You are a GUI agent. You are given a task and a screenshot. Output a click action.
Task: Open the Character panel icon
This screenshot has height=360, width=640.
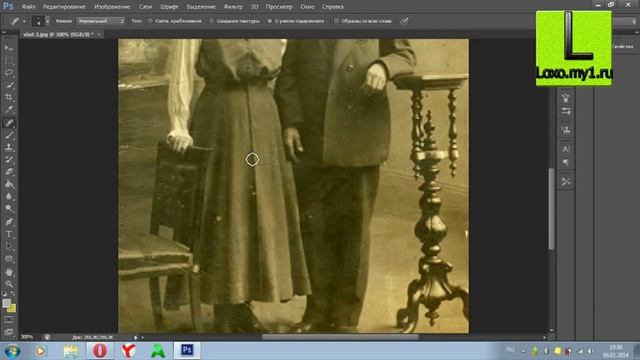(x=566, y=149)
